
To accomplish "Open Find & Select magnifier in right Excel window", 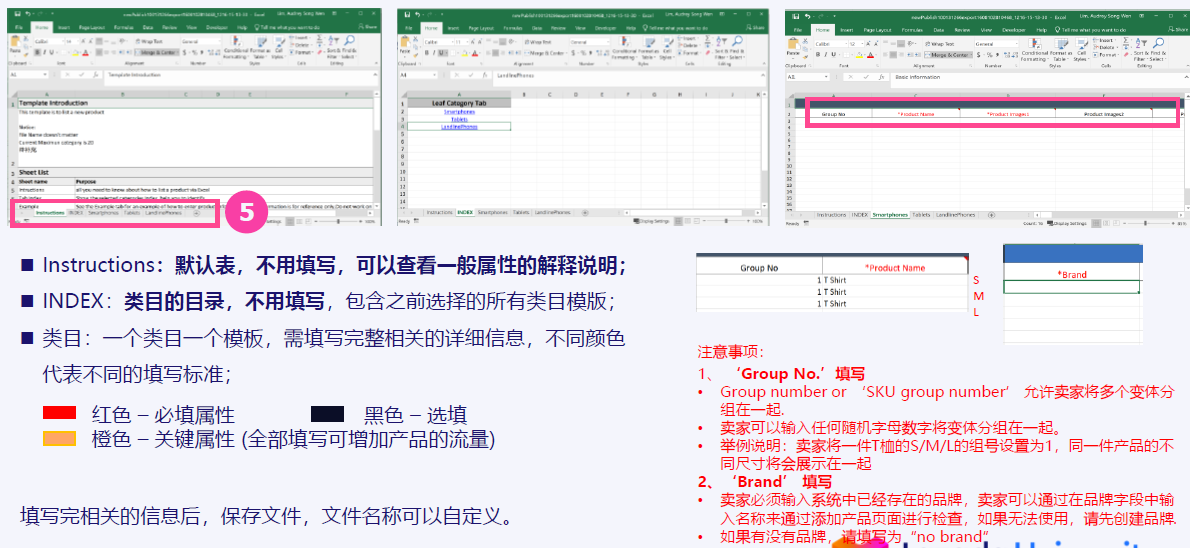I will click(x=1158, y=49).
